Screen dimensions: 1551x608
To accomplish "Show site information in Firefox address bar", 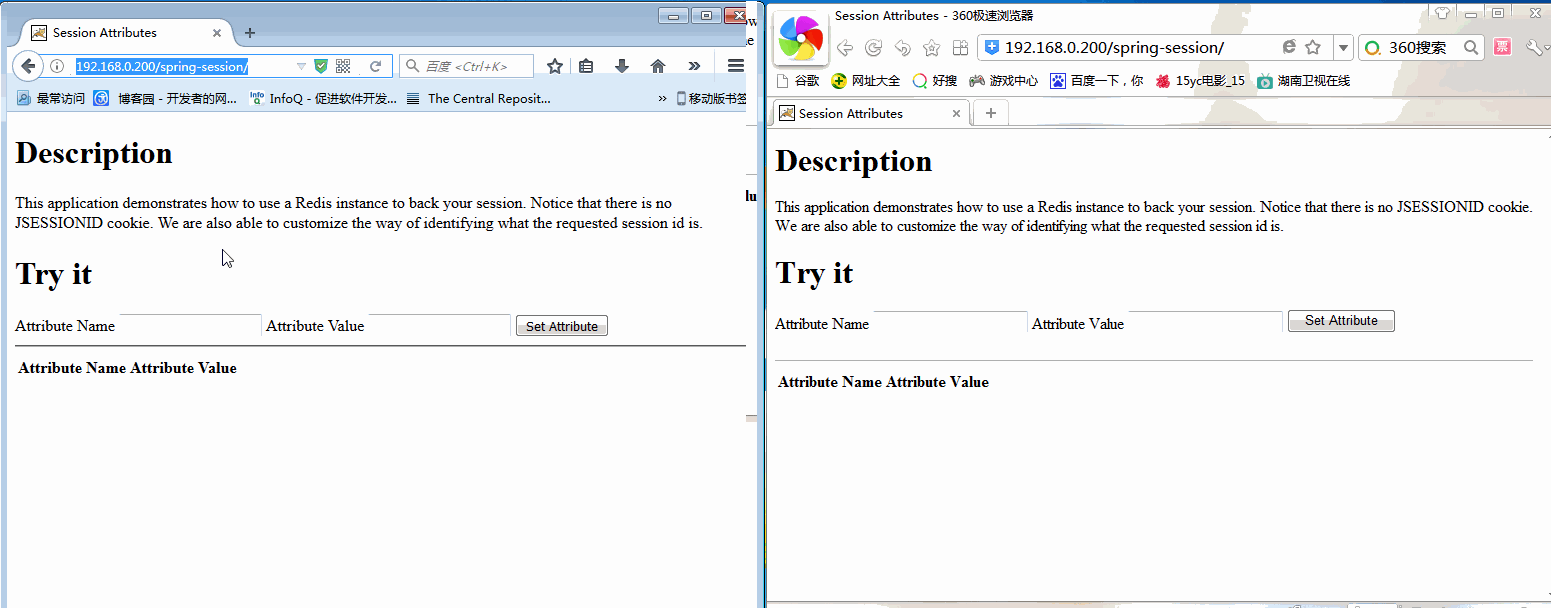I will [57, 66].
